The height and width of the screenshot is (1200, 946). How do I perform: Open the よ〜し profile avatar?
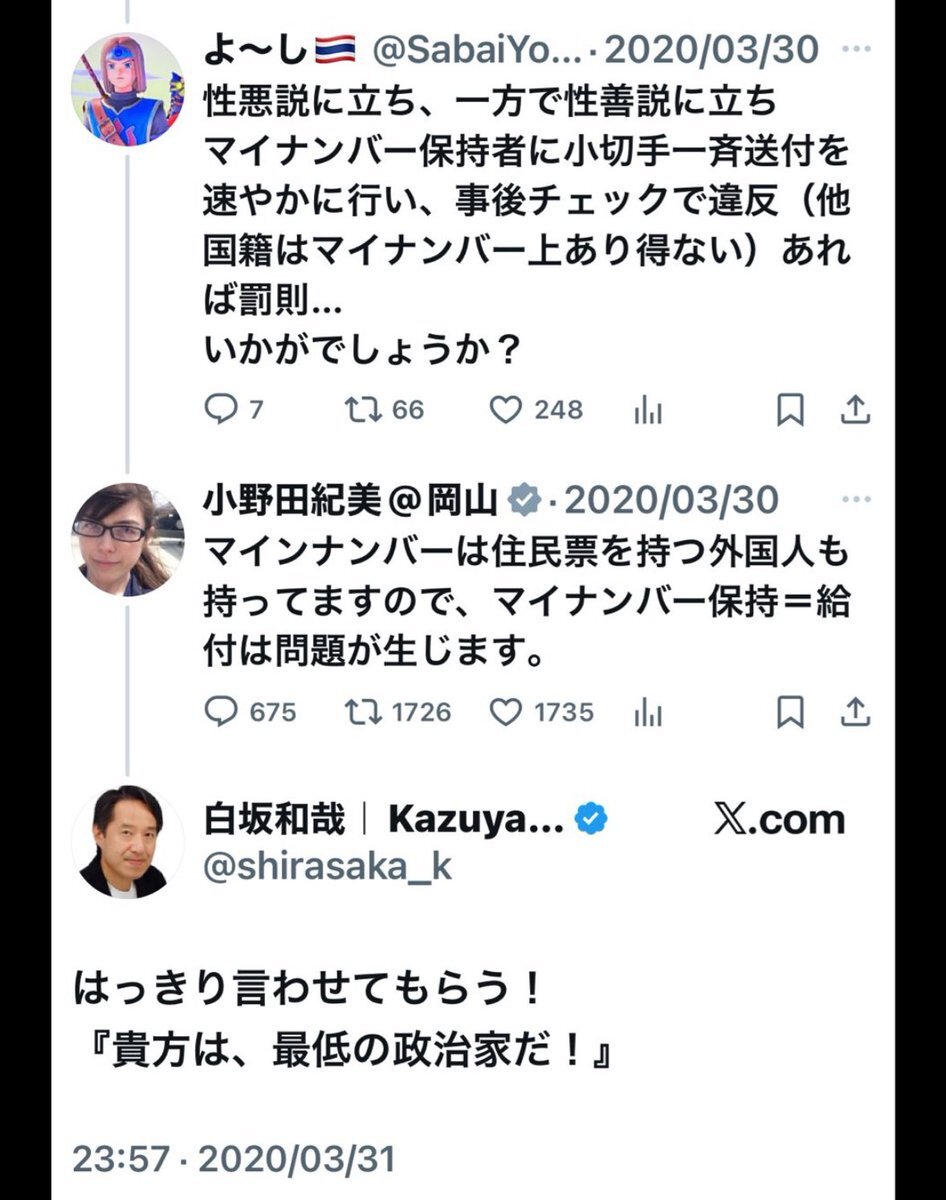pos(127,89)
